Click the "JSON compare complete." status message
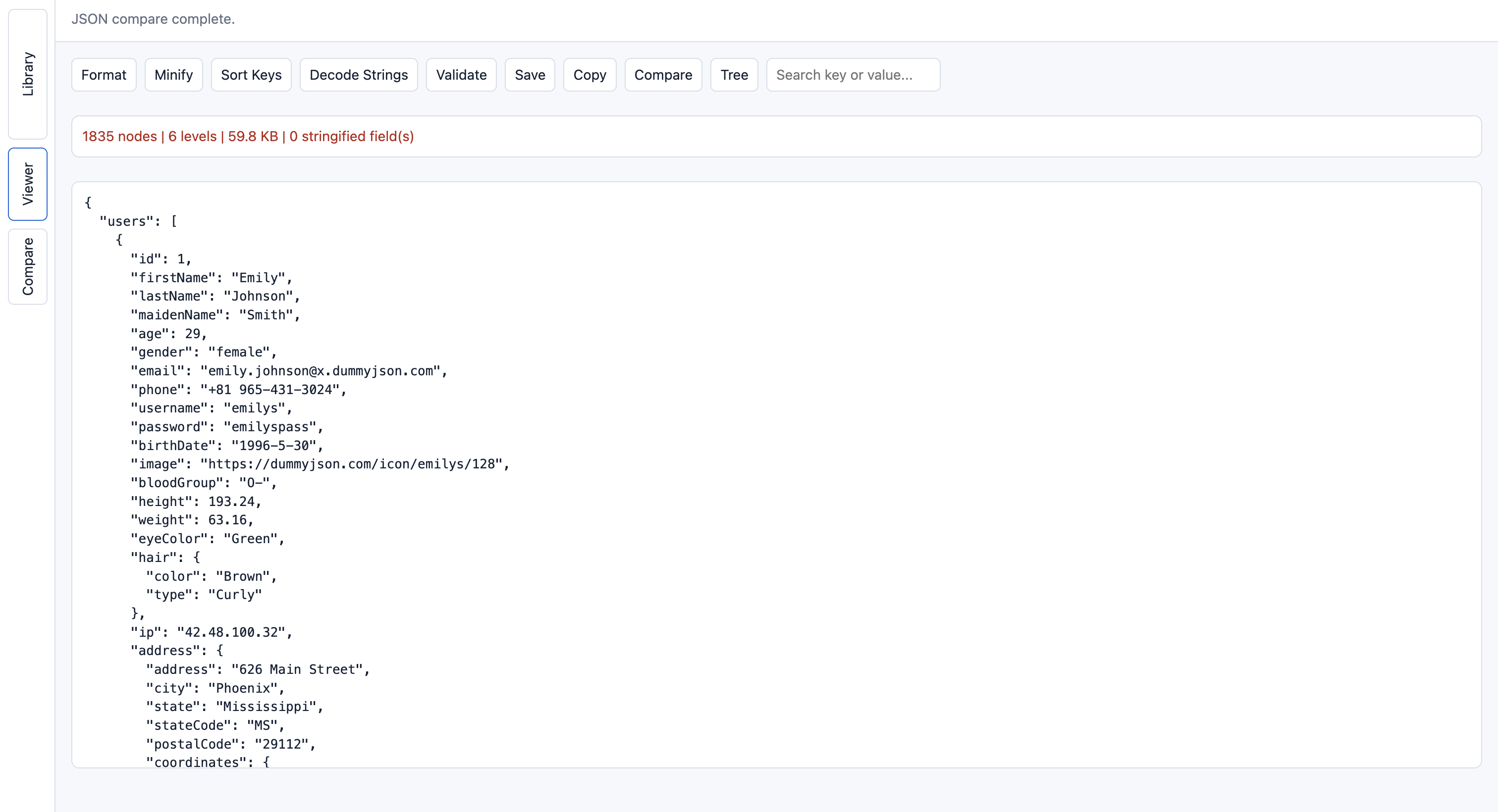1498x812 pixels. (x=153, y=19)
